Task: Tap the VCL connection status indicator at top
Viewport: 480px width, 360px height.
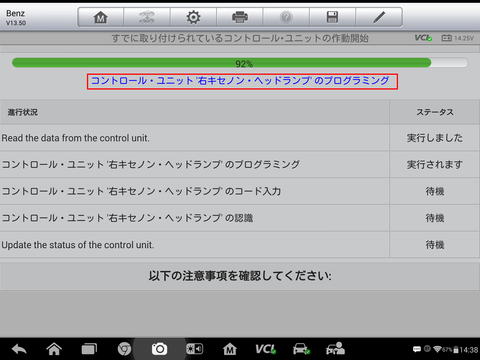Action: pos(423,38)
